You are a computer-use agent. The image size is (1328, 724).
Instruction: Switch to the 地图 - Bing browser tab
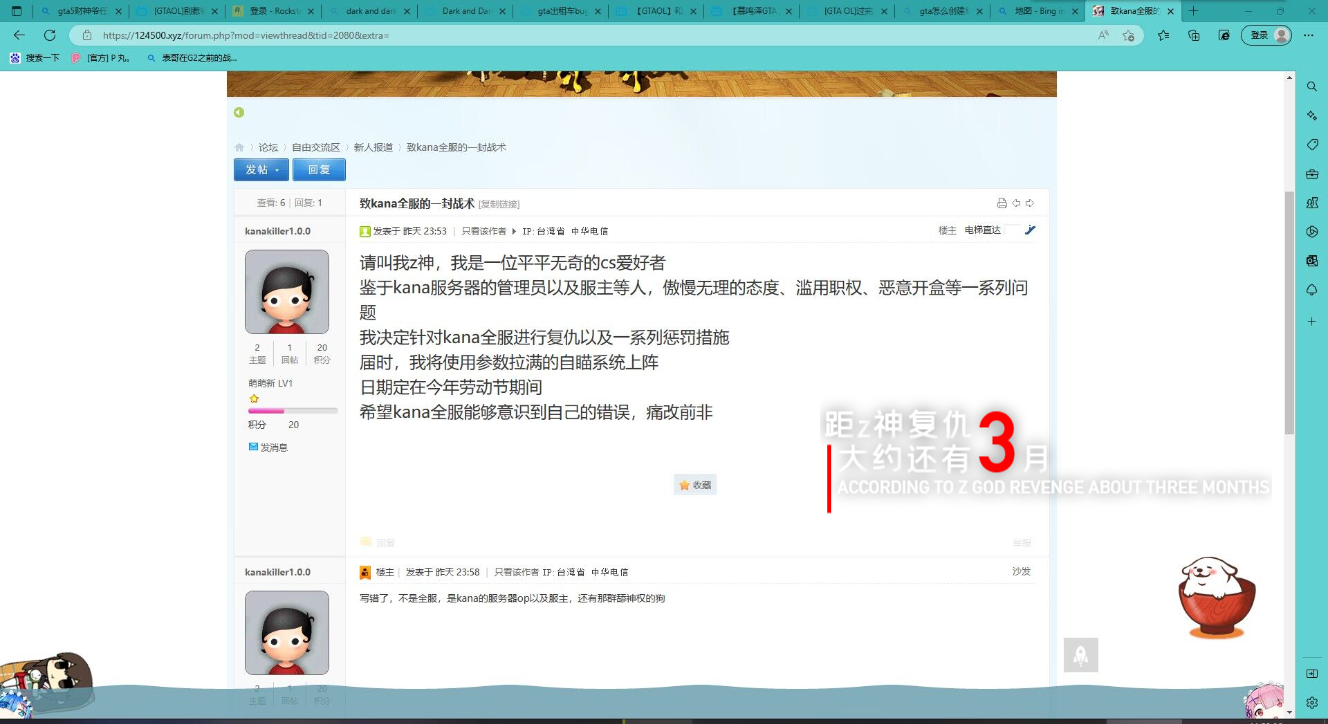pos(1039,11)
